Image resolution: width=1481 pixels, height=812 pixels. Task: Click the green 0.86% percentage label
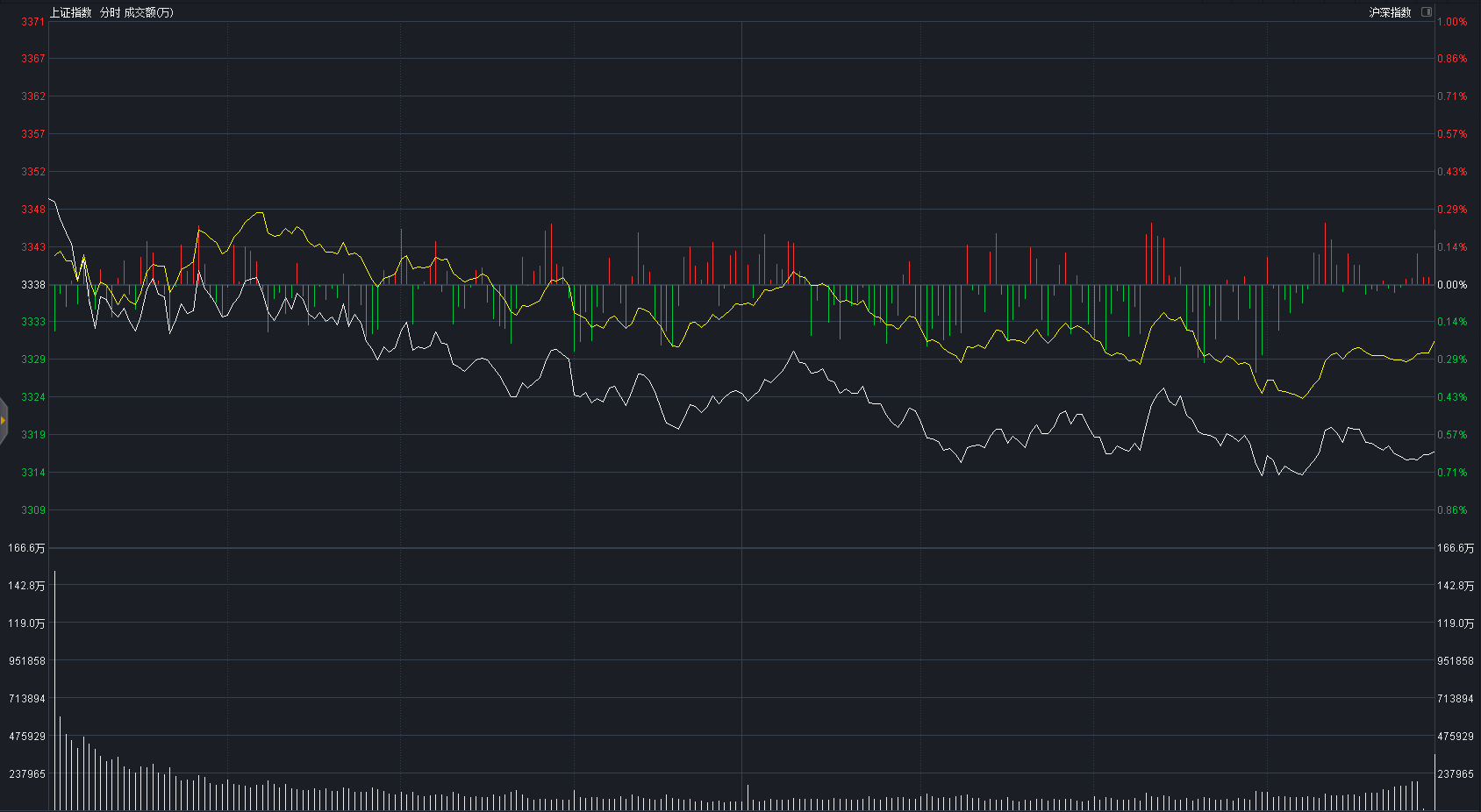(1452, 510)
